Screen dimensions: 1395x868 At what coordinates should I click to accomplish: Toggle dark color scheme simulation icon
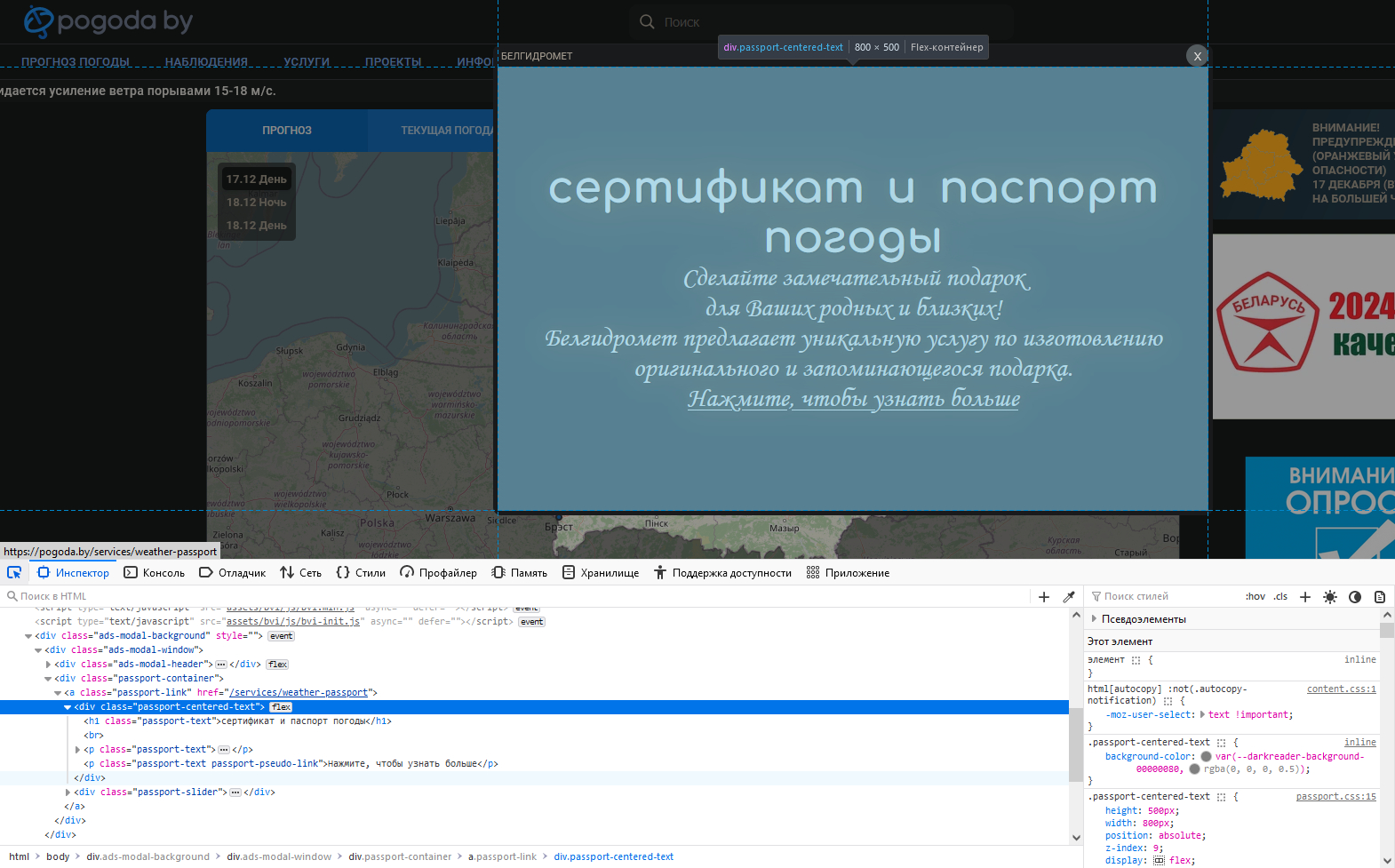(x=1355, y=597)
